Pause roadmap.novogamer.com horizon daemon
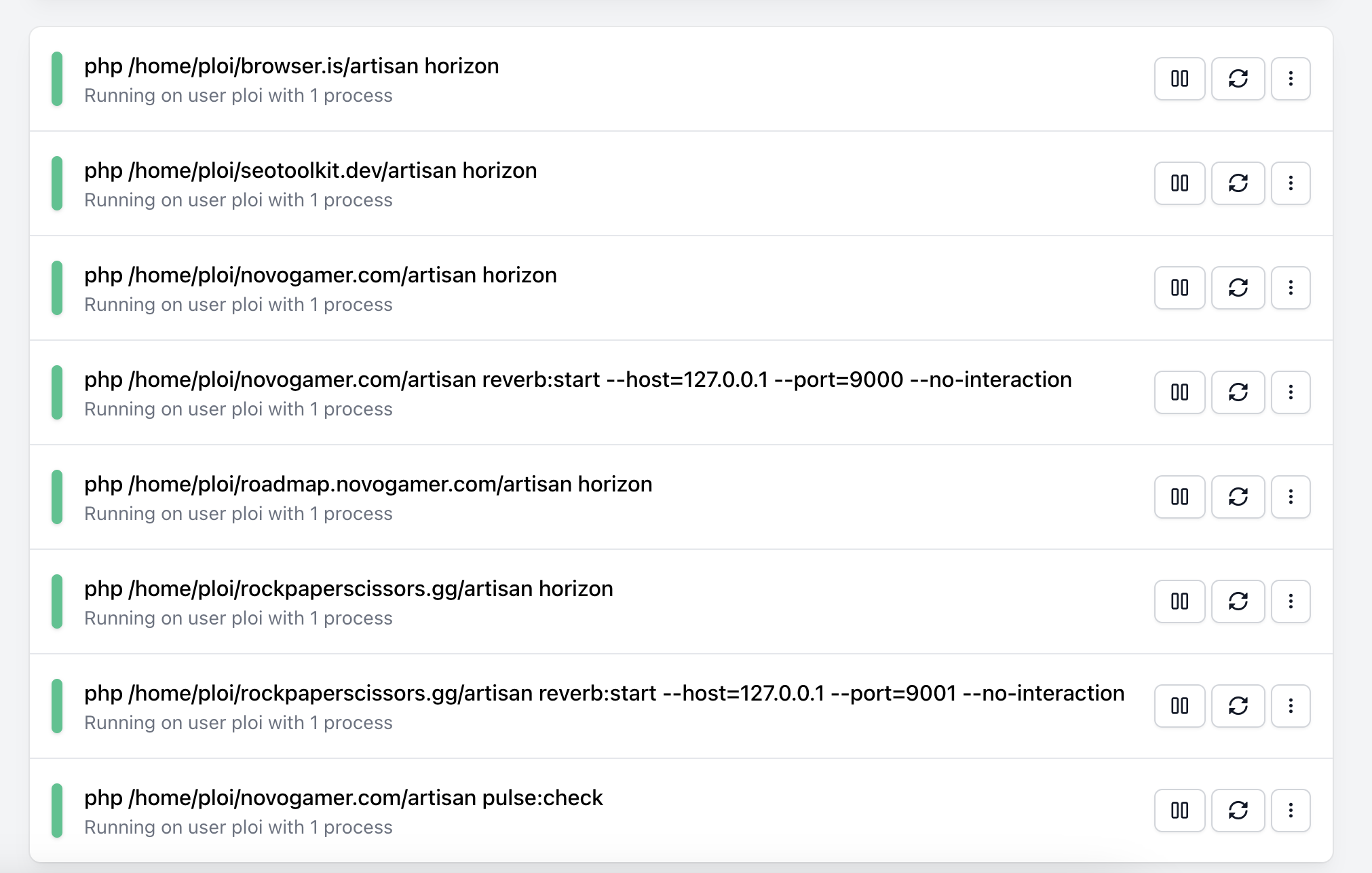This screenshot has height=873, width=1372. point(1179,497)
